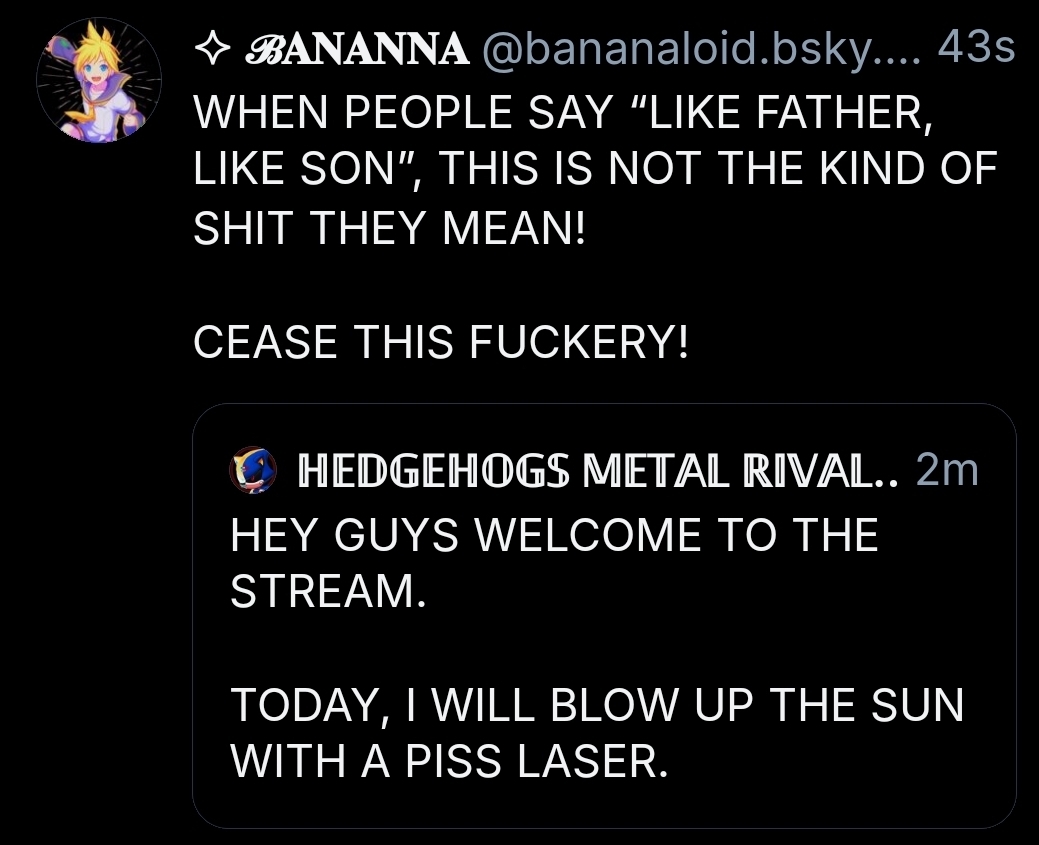Click the 43s post timestamp
The image size is (1039, 845).
977,49
